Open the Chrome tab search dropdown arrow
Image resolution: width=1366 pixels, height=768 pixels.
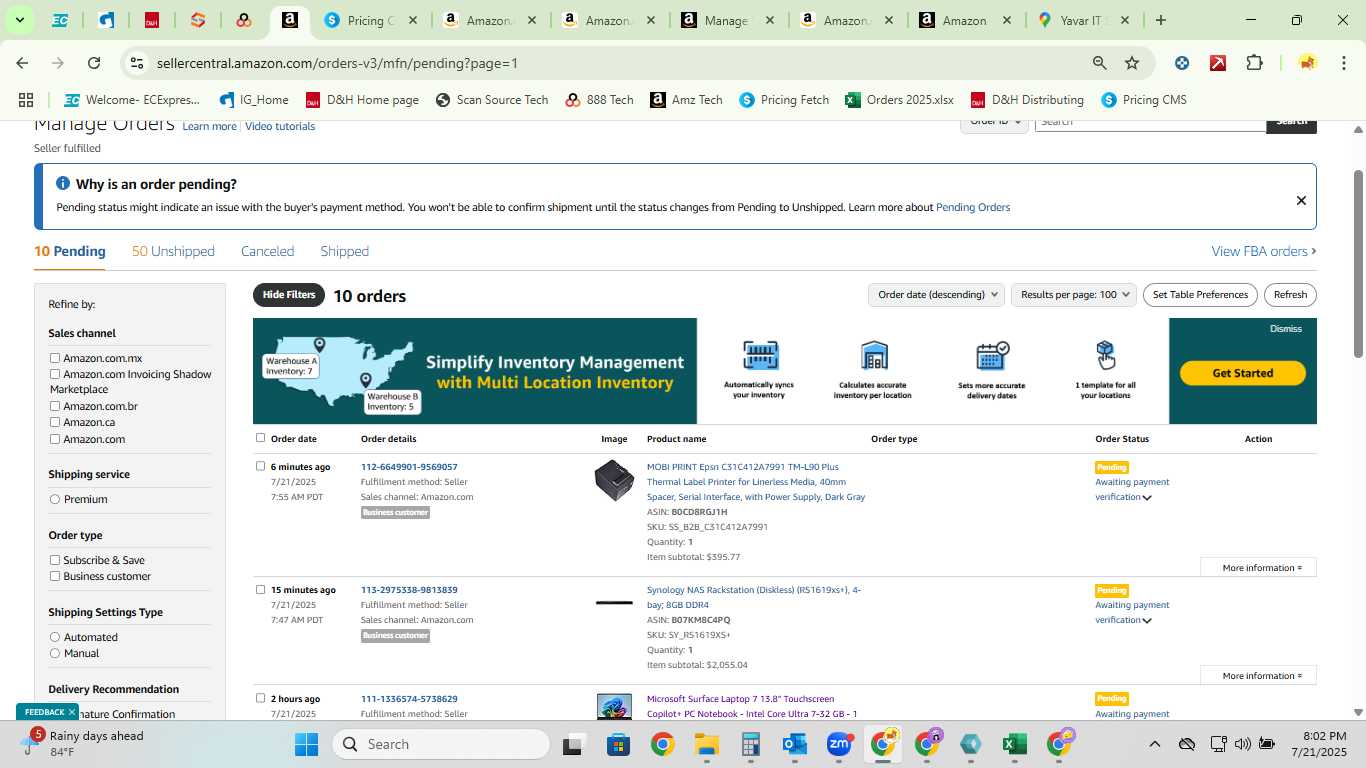(19, 20)
